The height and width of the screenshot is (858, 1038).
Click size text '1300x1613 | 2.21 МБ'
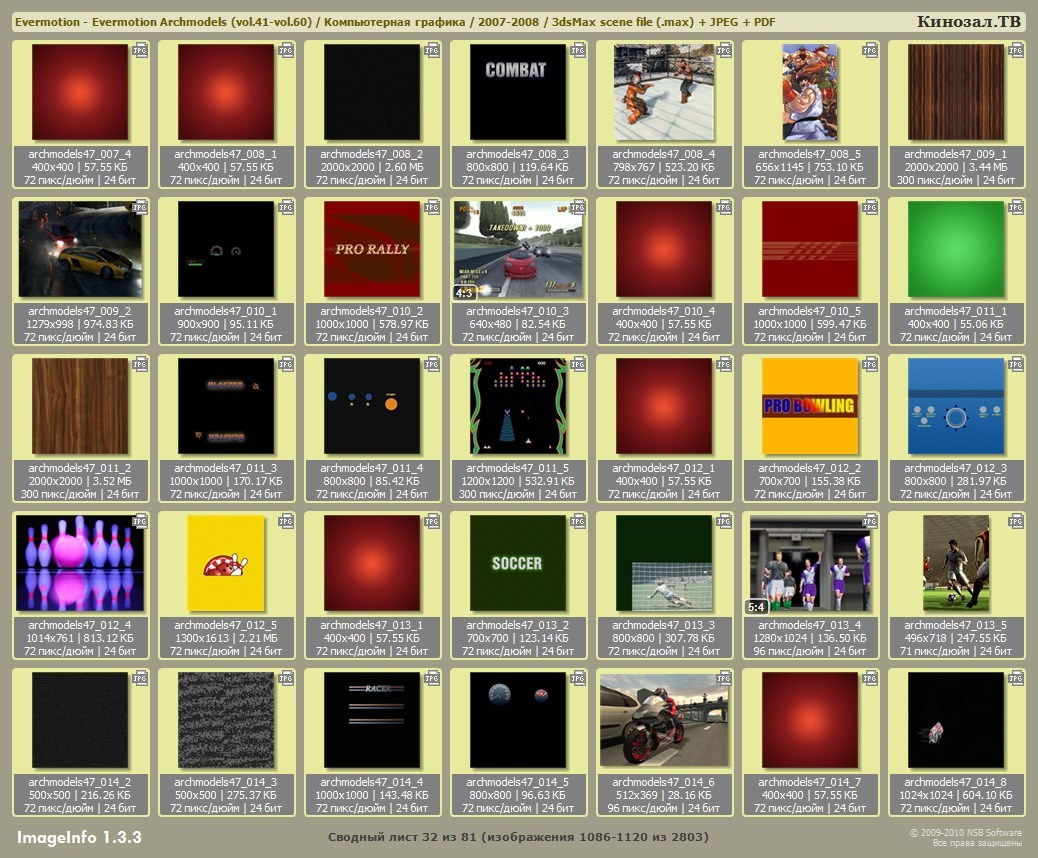[226, 638]
